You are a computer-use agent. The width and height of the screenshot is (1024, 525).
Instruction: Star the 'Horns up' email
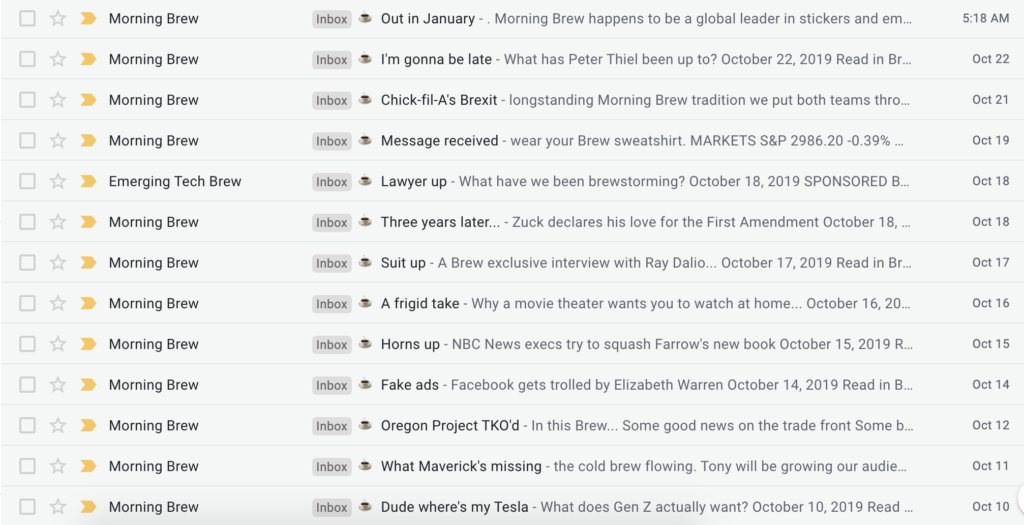(x=58, y=343)
